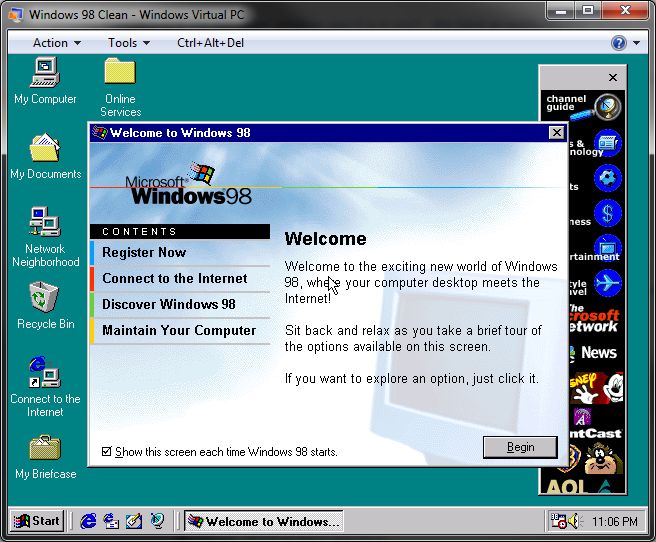Select Connect to the Internet in Contents

pos(180,279)
